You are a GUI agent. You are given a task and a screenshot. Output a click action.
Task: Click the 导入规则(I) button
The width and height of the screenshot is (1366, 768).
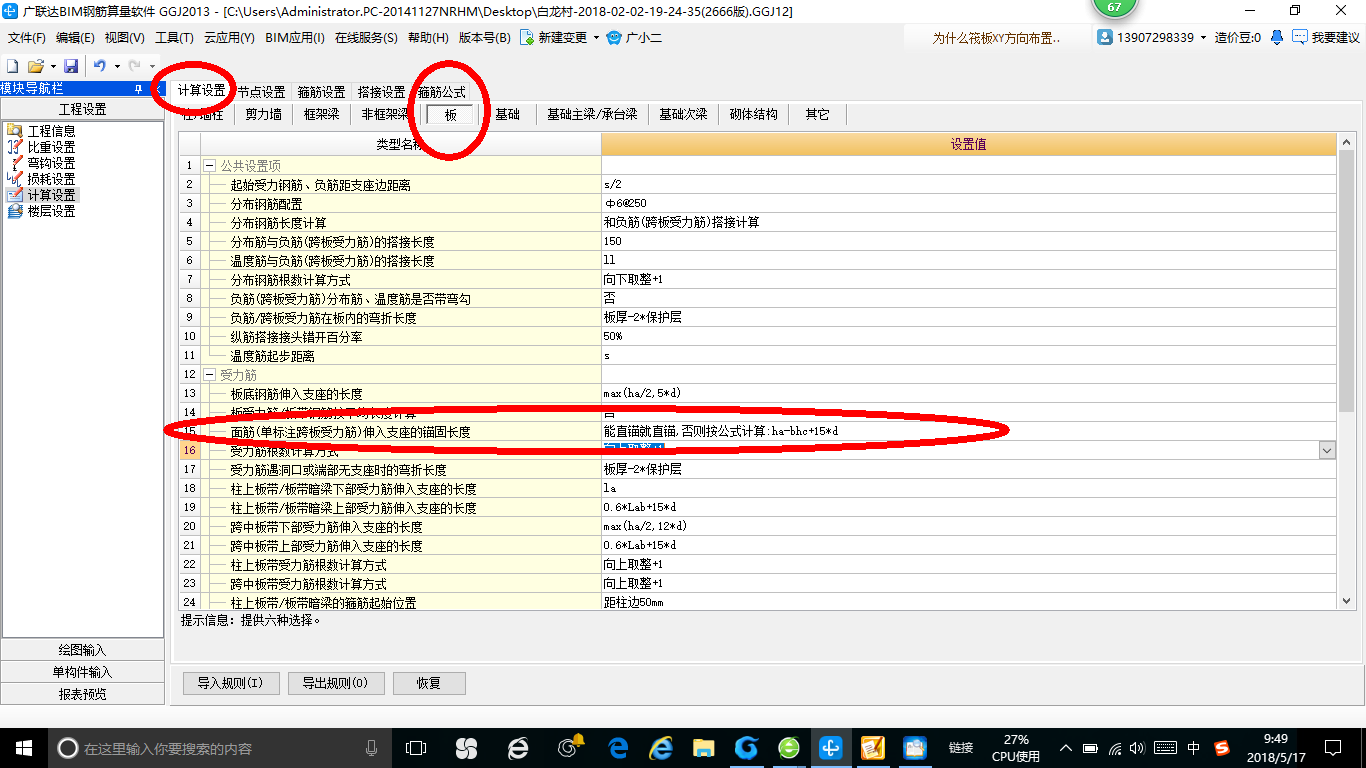tap(229, 683)
